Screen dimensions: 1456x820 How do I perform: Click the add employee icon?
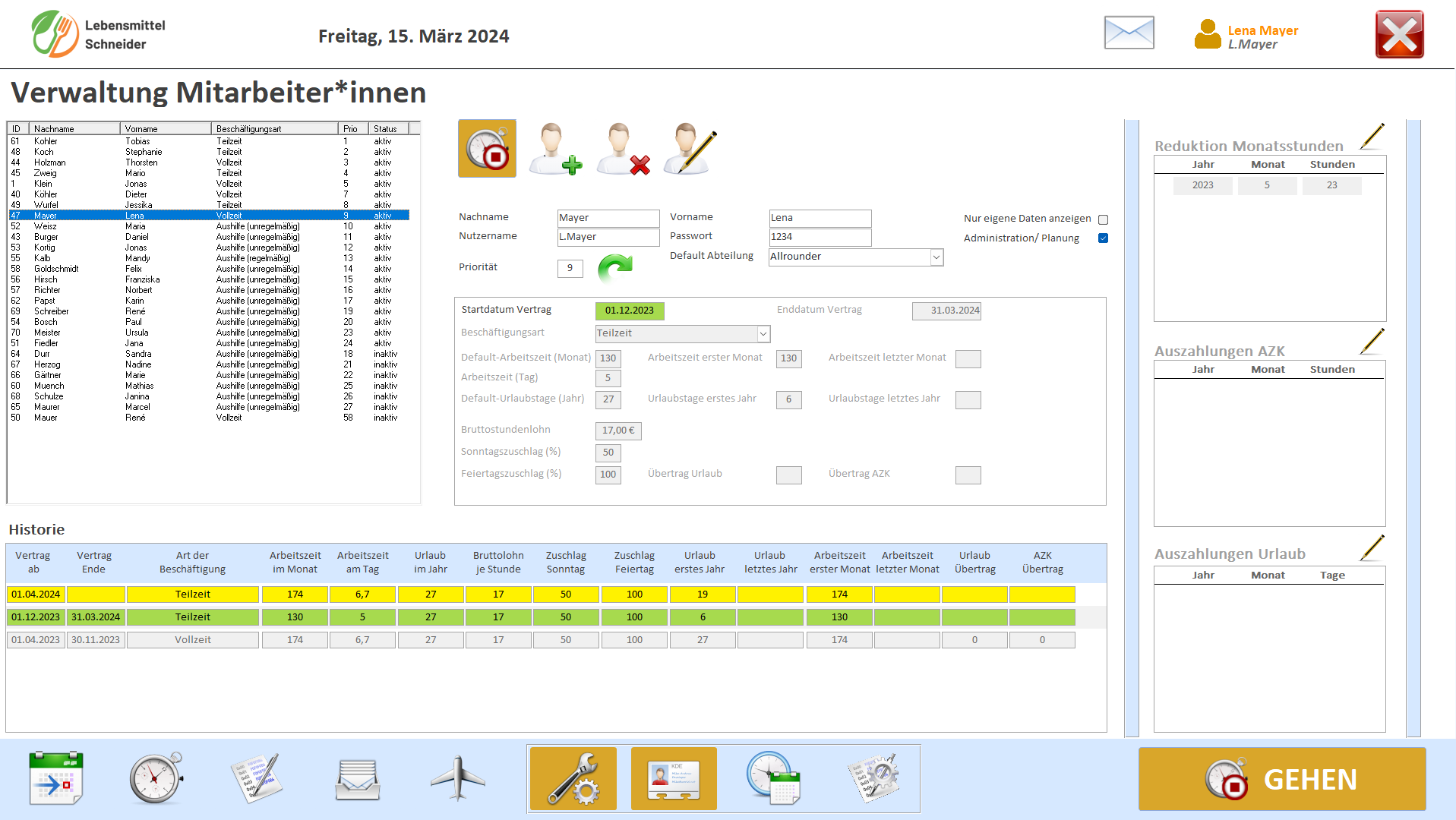point(555,149)
